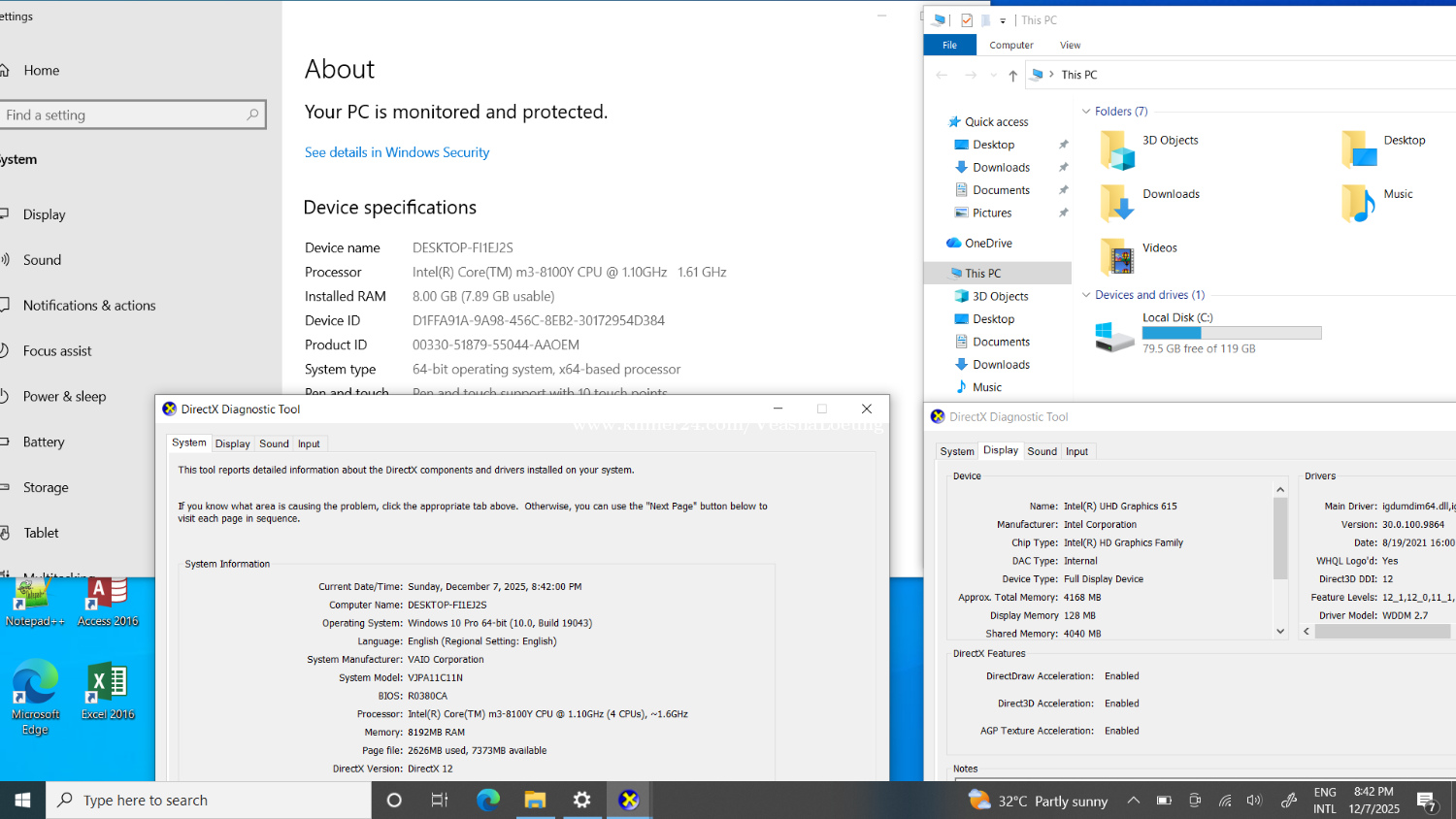Click See details in Windows Security link
1456x819 pixels.
pos(396,152)
